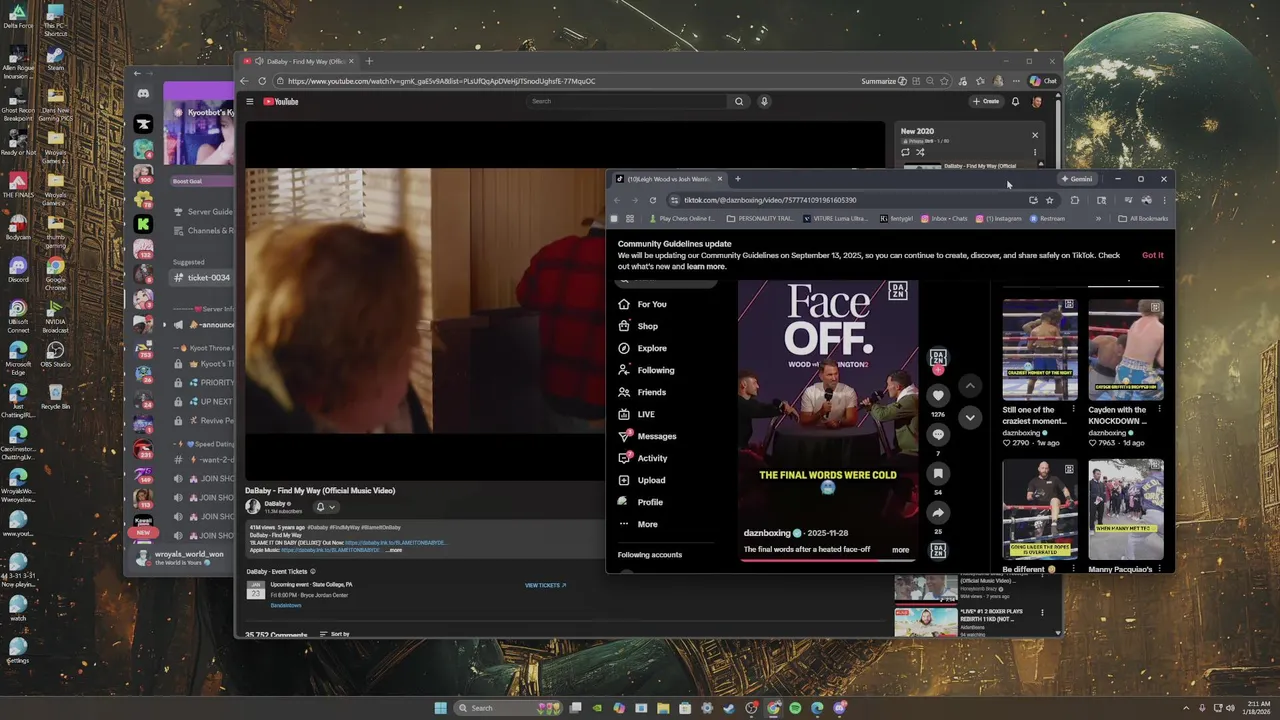Open TikTok For You feed
The image size is (1280, 720).
(x=642, y=304)
